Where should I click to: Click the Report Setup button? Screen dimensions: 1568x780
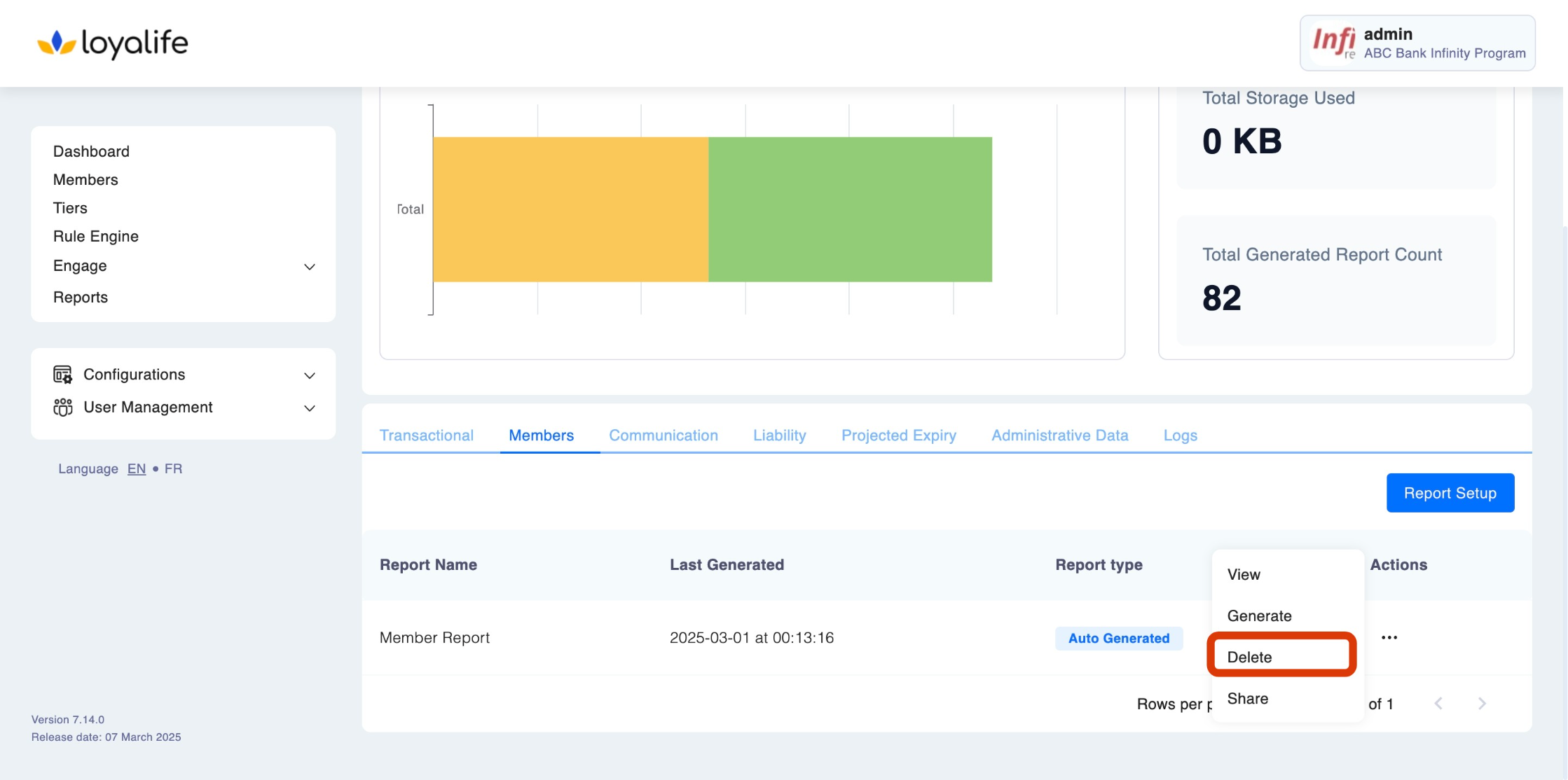(1450, 493)
